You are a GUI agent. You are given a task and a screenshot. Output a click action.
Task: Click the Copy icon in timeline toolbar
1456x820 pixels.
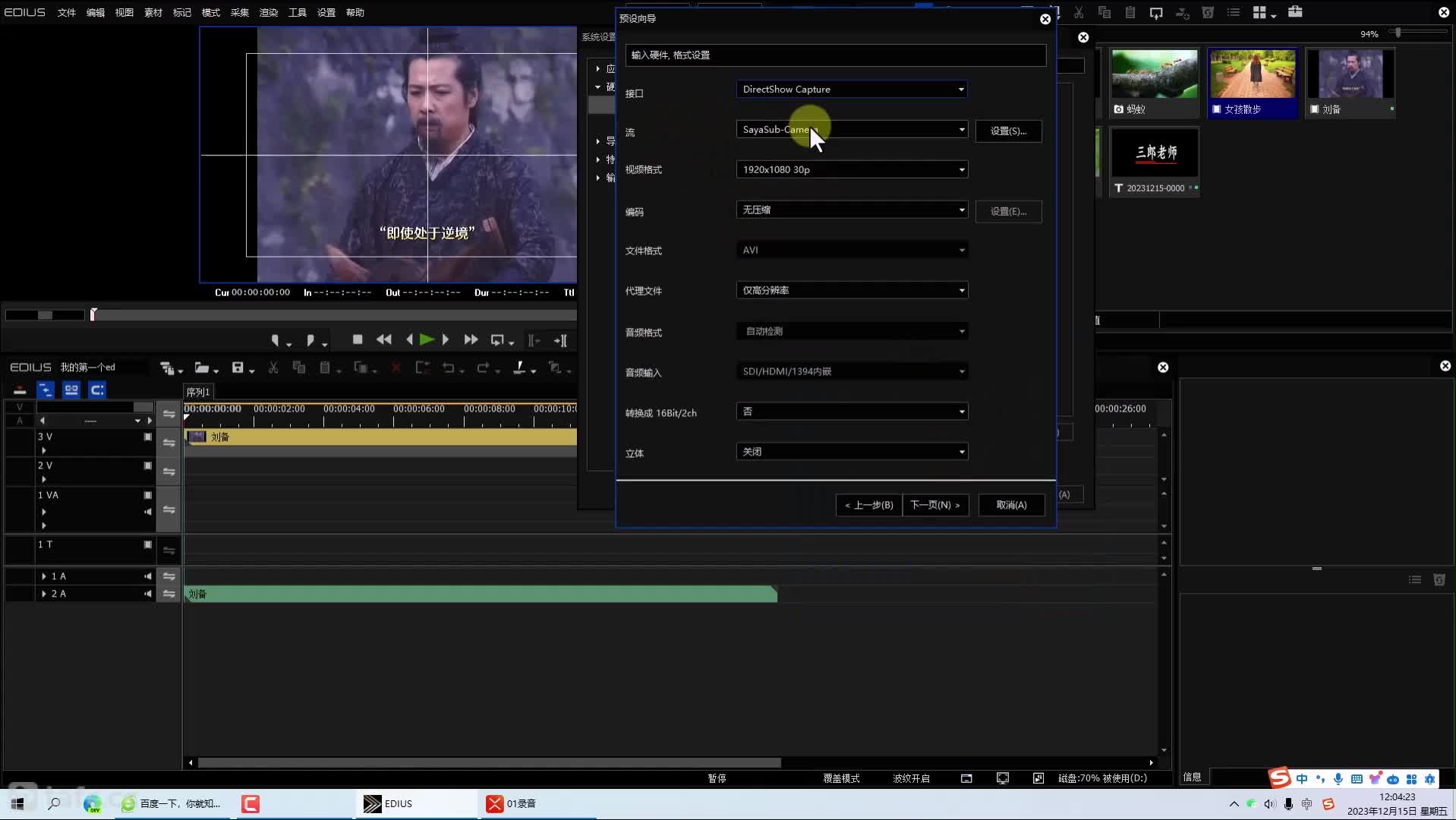click(x=299, y=367)
